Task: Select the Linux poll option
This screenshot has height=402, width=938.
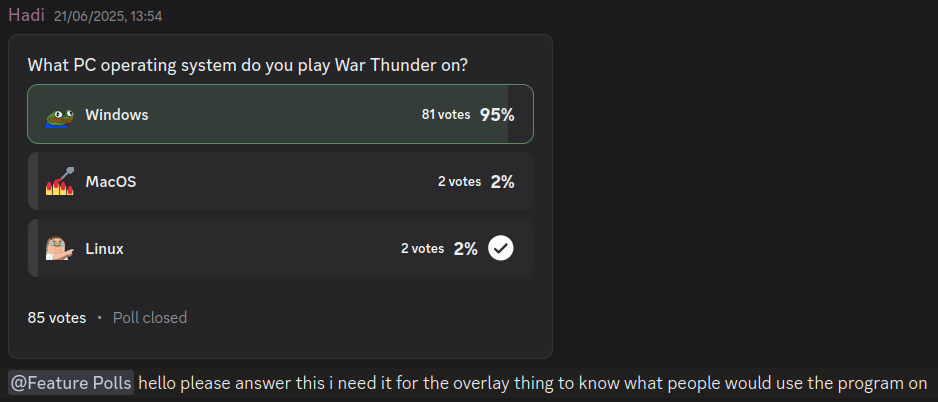Action: pyautogui.click(x=281, y=248)
